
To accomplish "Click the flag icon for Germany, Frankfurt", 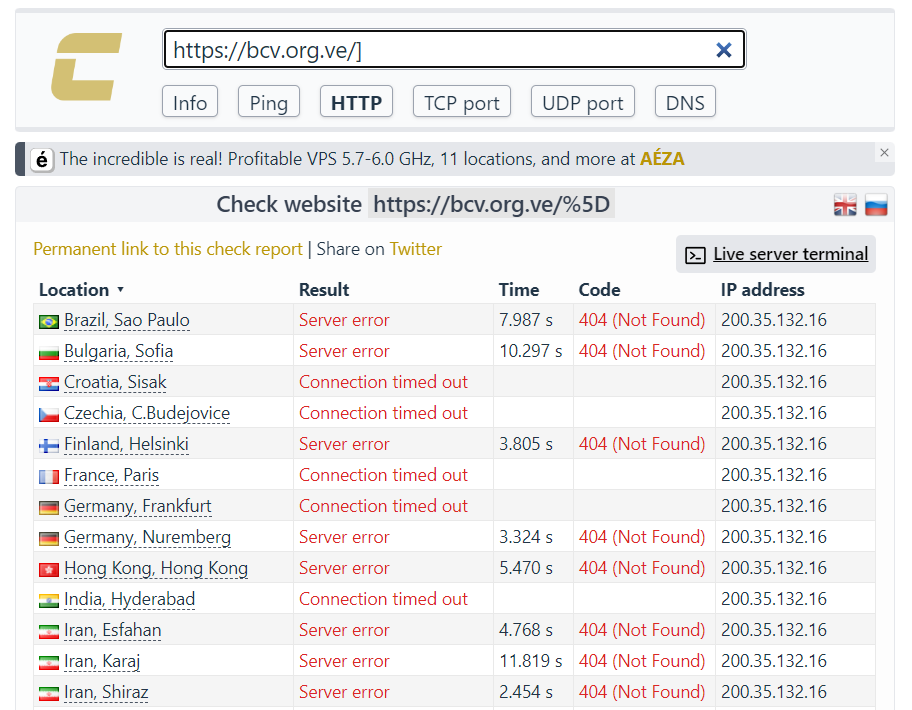I will click(49, 507).
